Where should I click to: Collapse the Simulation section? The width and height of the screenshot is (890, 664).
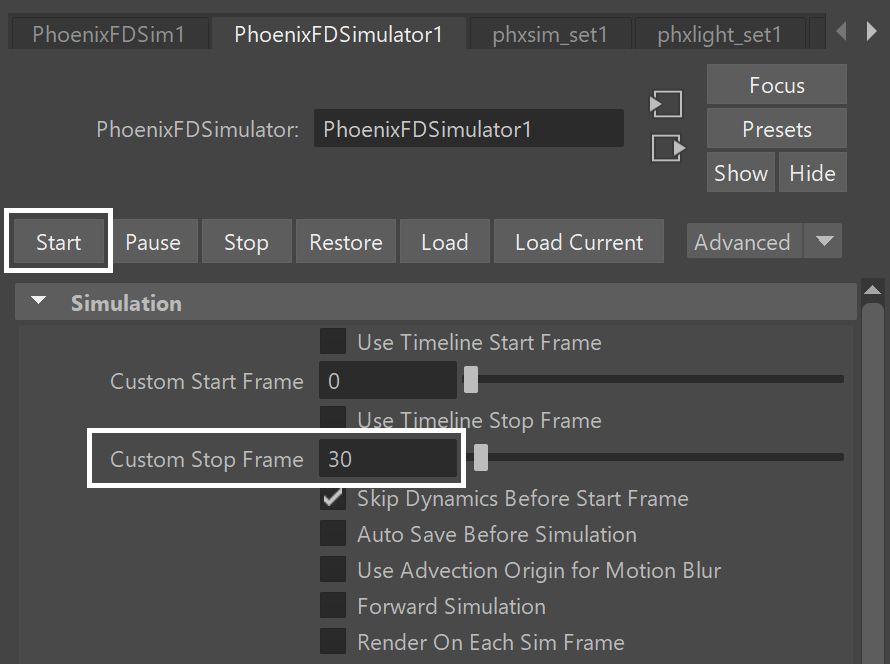tap(39, 301)
